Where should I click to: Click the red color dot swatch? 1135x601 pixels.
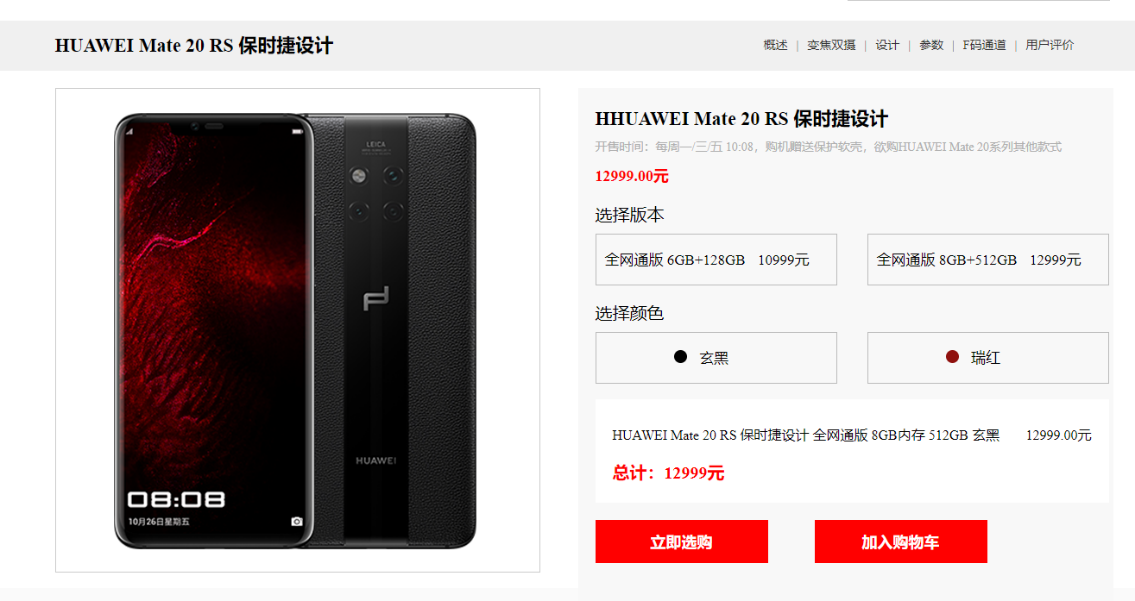pyautogui.click(x=952, y=356)
